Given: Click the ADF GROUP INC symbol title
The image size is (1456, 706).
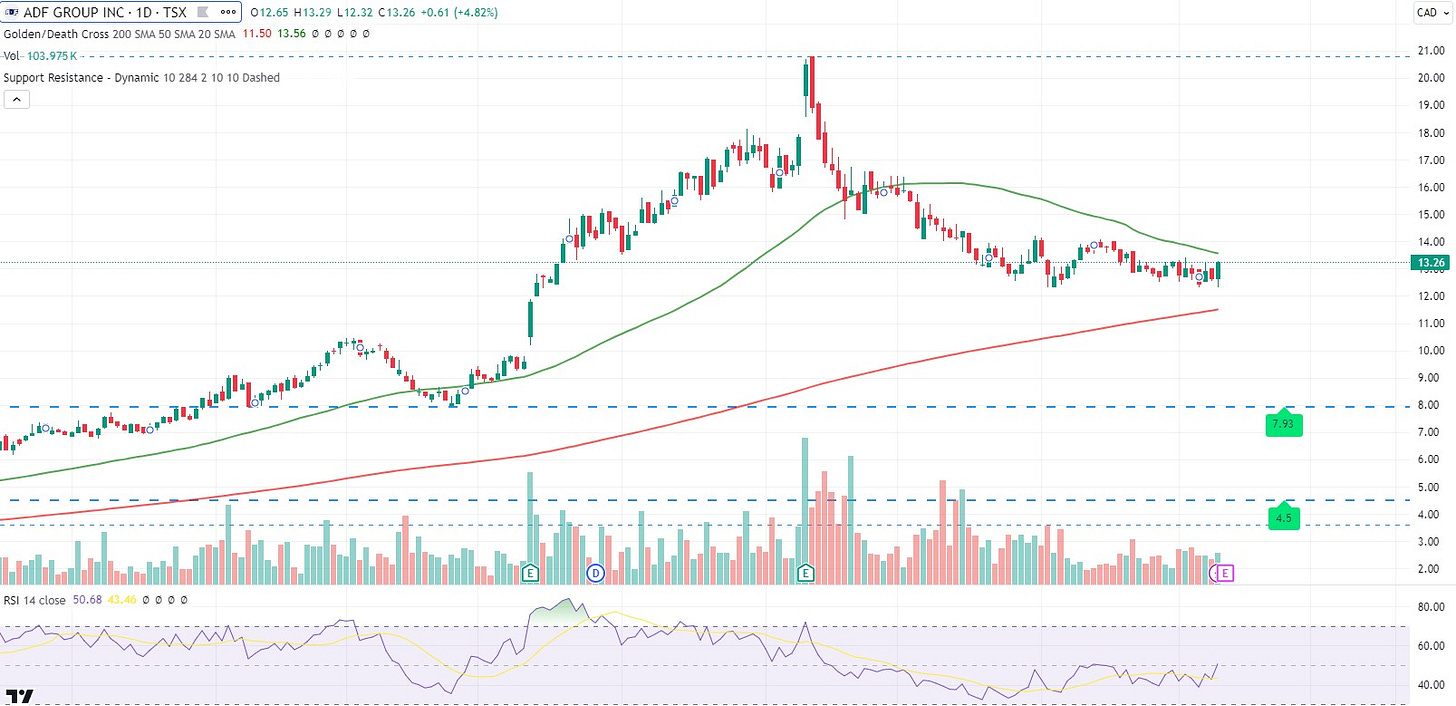Looking at the screenshot, I should 73,12.
